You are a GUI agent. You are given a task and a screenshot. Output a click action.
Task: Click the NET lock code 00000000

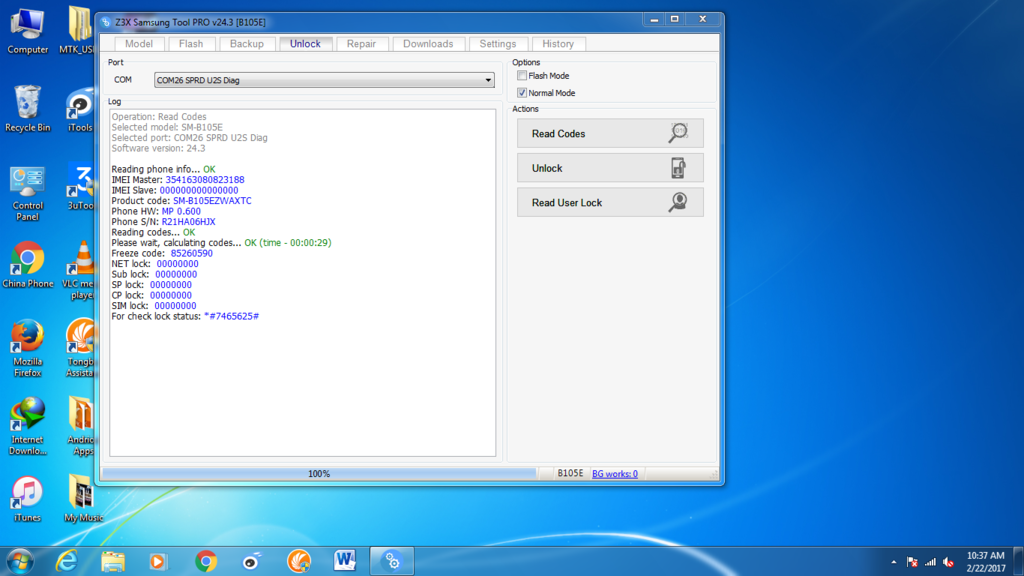coord(178,264)
